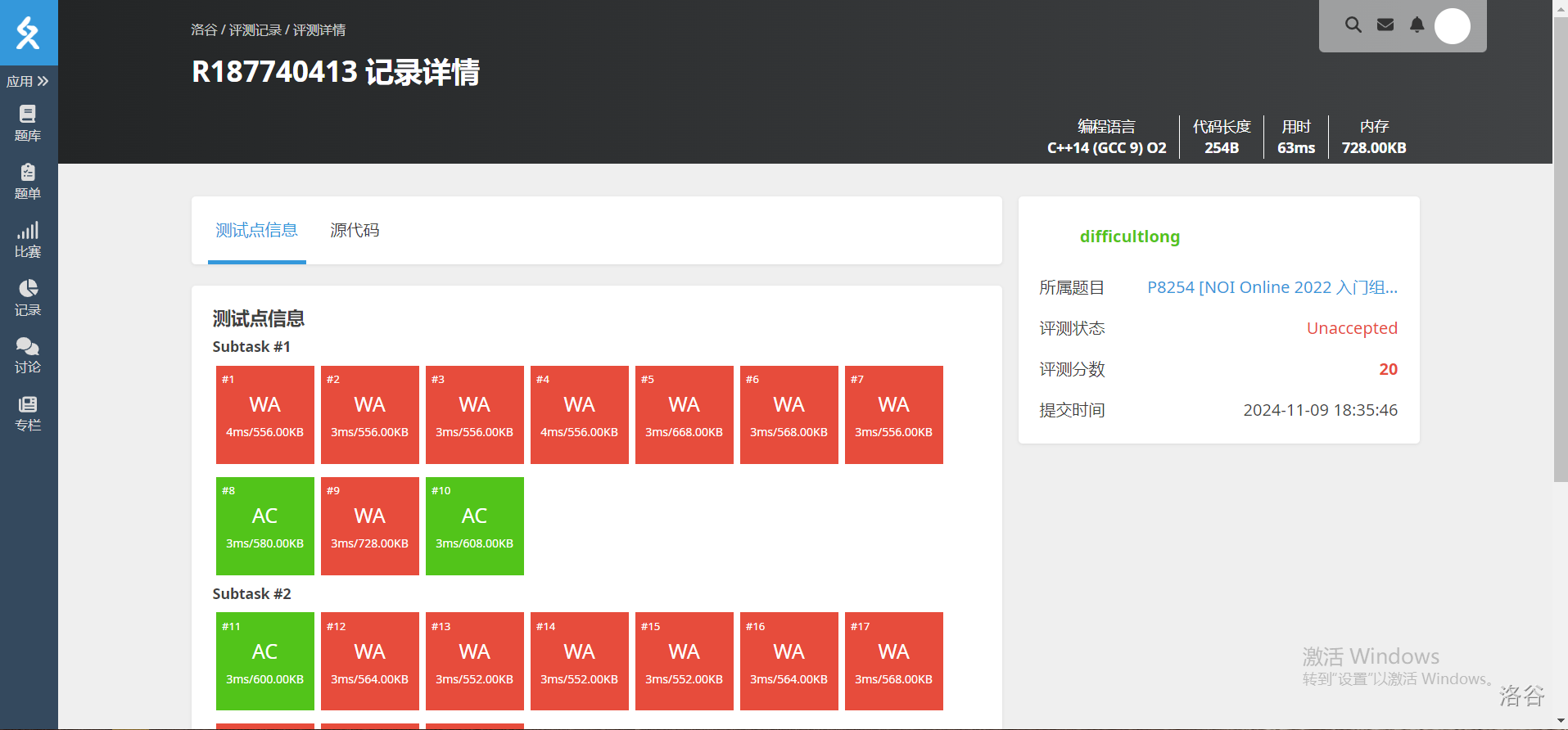
Task: Select test case #8 AC block
Action: (x=265, y=526)
